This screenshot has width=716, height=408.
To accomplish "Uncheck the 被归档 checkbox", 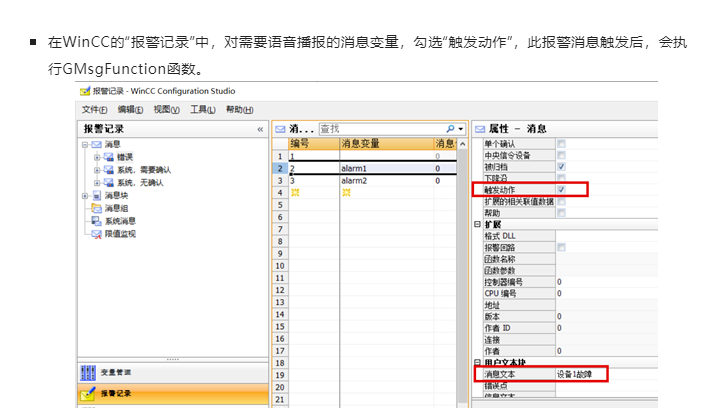I will [x=561, y=166].
